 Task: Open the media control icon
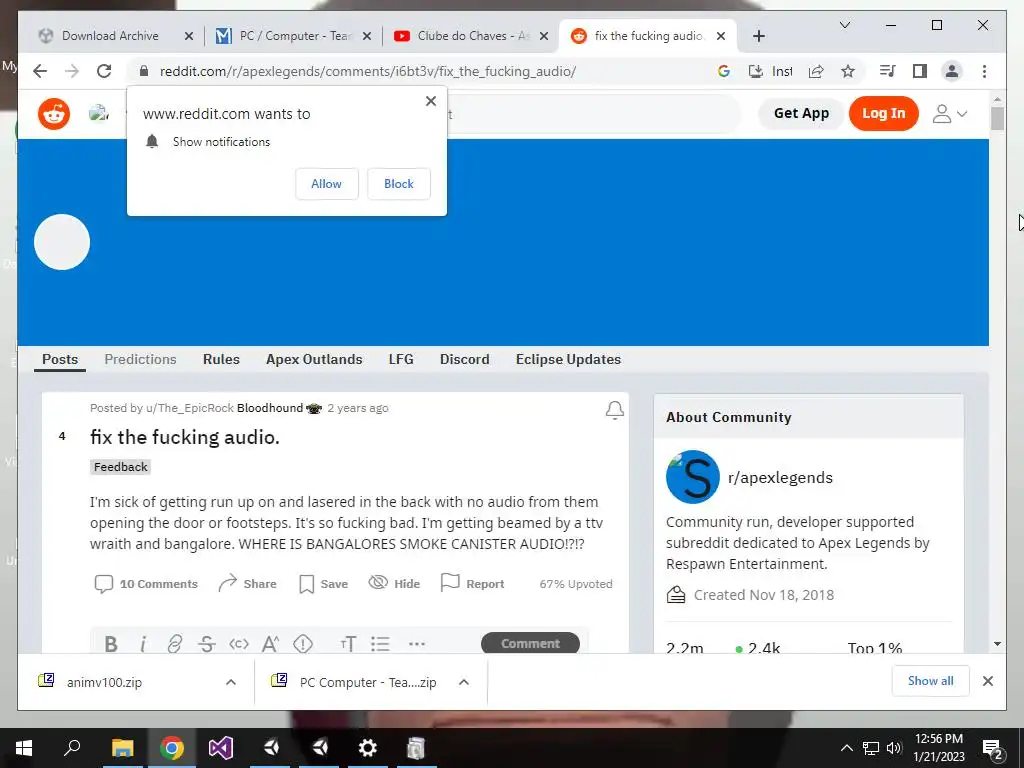tap(888, 71)
